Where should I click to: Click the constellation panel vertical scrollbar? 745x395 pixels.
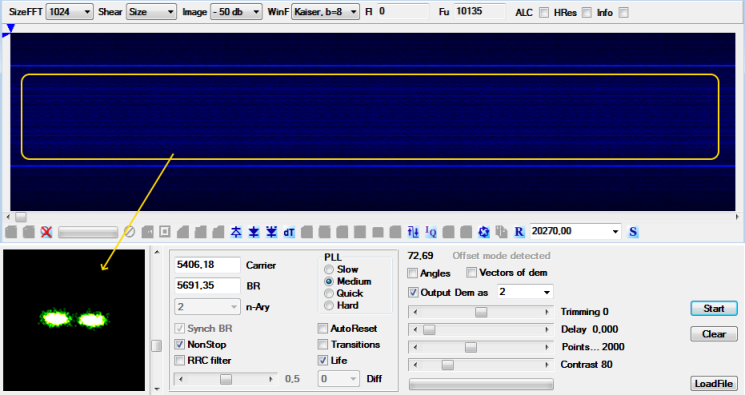pos(156,320)
